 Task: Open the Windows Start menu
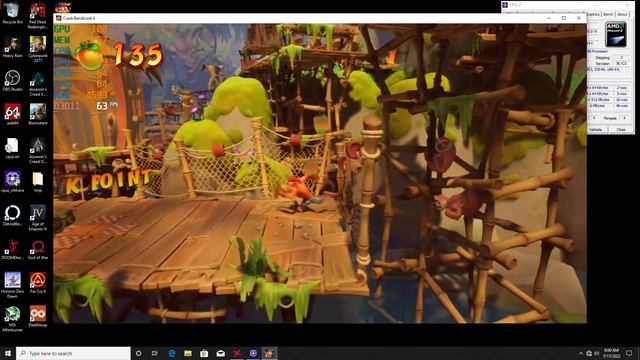tap(8, 353)
